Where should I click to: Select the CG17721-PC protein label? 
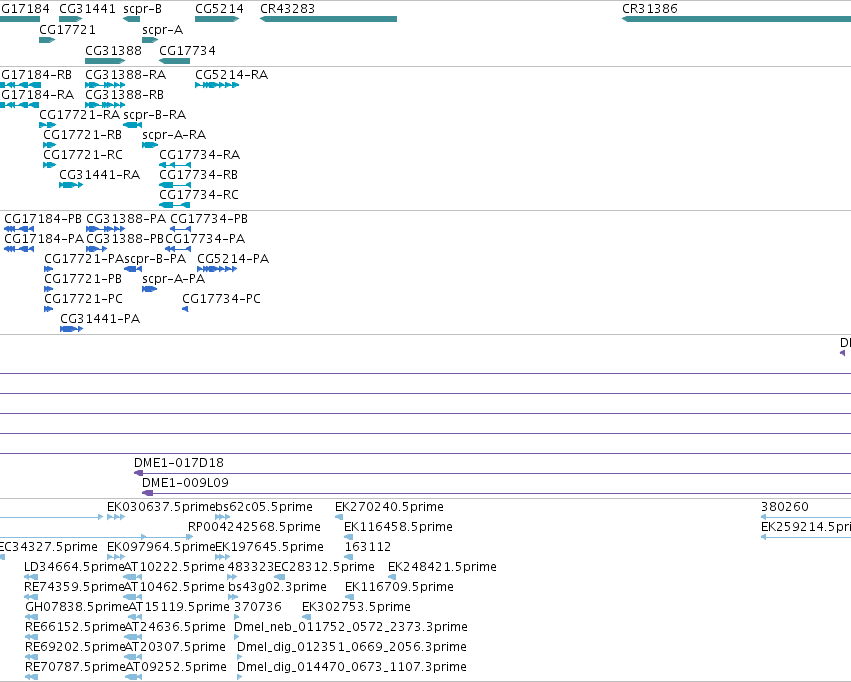click(x=84, y=299)
